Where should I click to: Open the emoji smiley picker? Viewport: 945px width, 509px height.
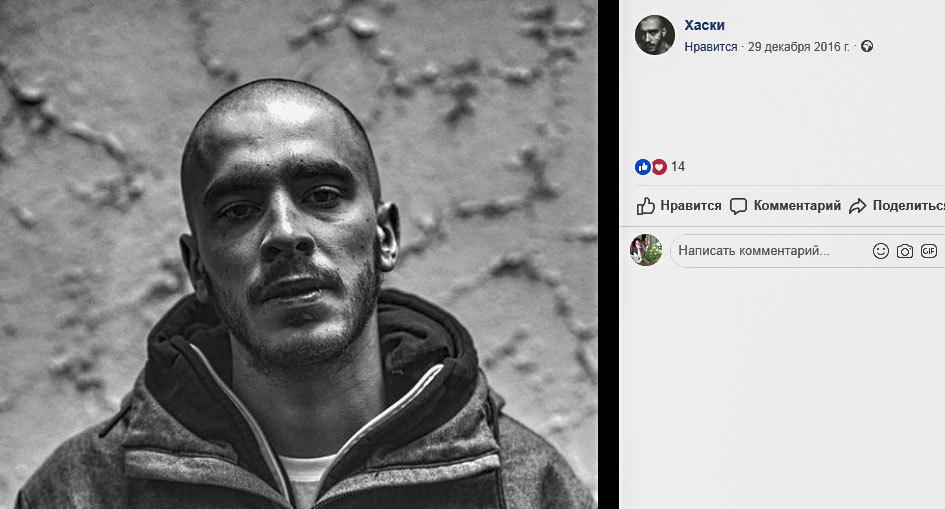881,251
